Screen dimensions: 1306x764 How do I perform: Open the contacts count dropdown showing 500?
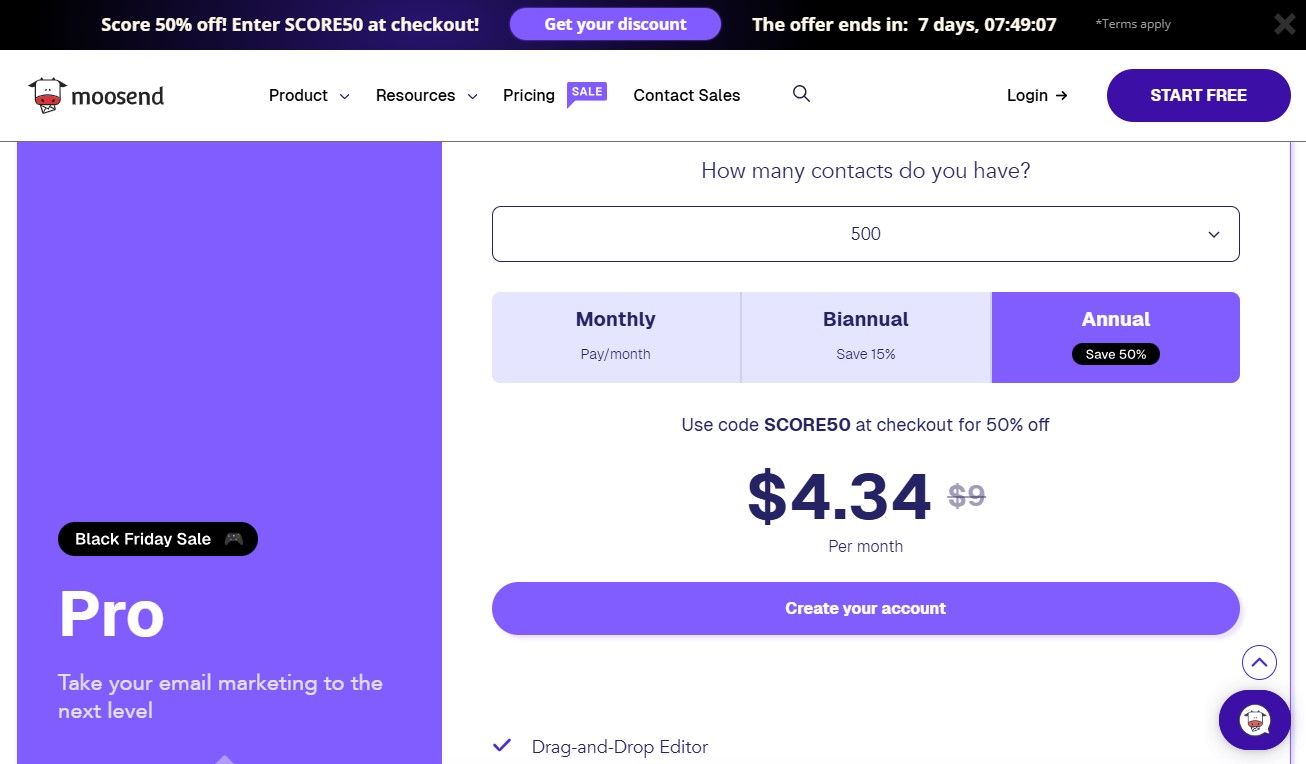[865, 233]
